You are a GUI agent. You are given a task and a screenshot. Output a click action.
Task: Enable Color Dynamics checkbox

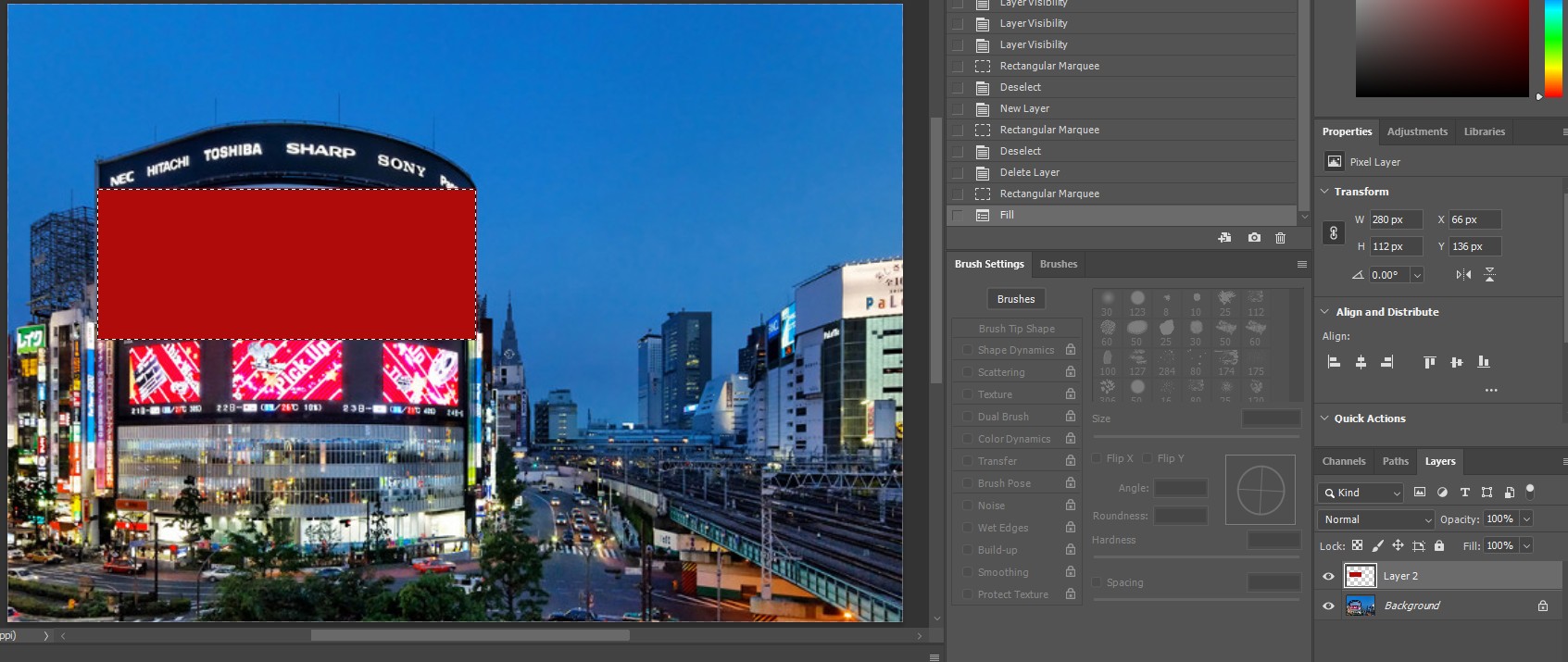967,439
